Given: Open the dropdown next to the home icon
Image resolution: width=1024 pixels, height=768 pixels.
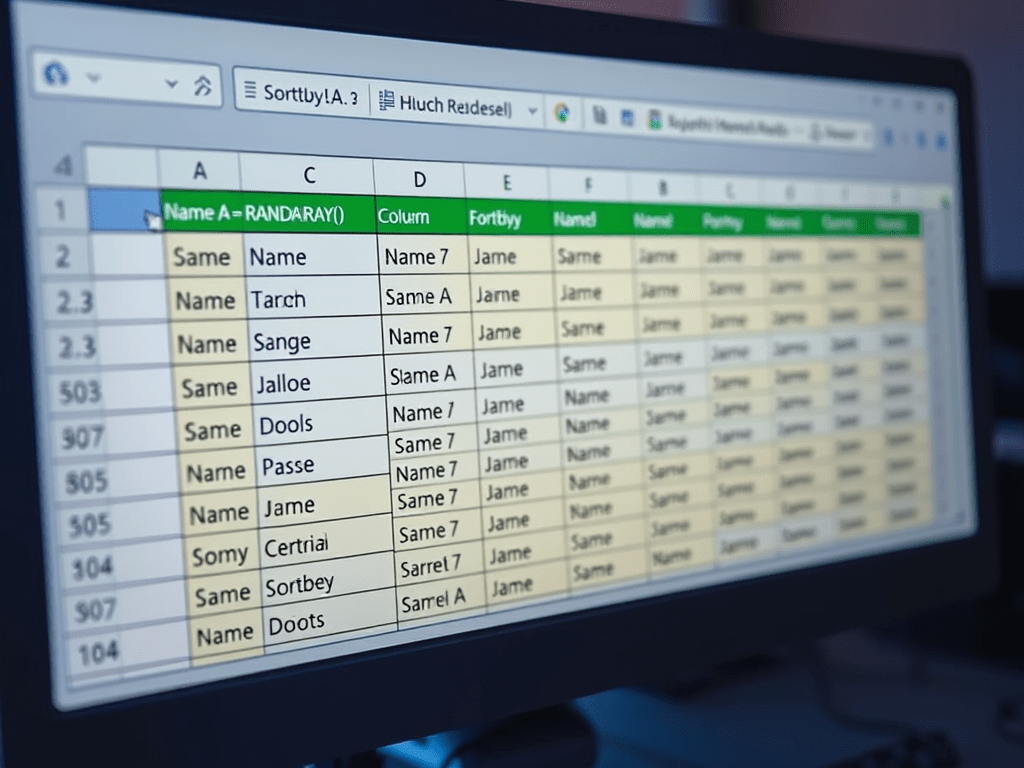Looking at the screenshot, I should click(x=95, y=78).
